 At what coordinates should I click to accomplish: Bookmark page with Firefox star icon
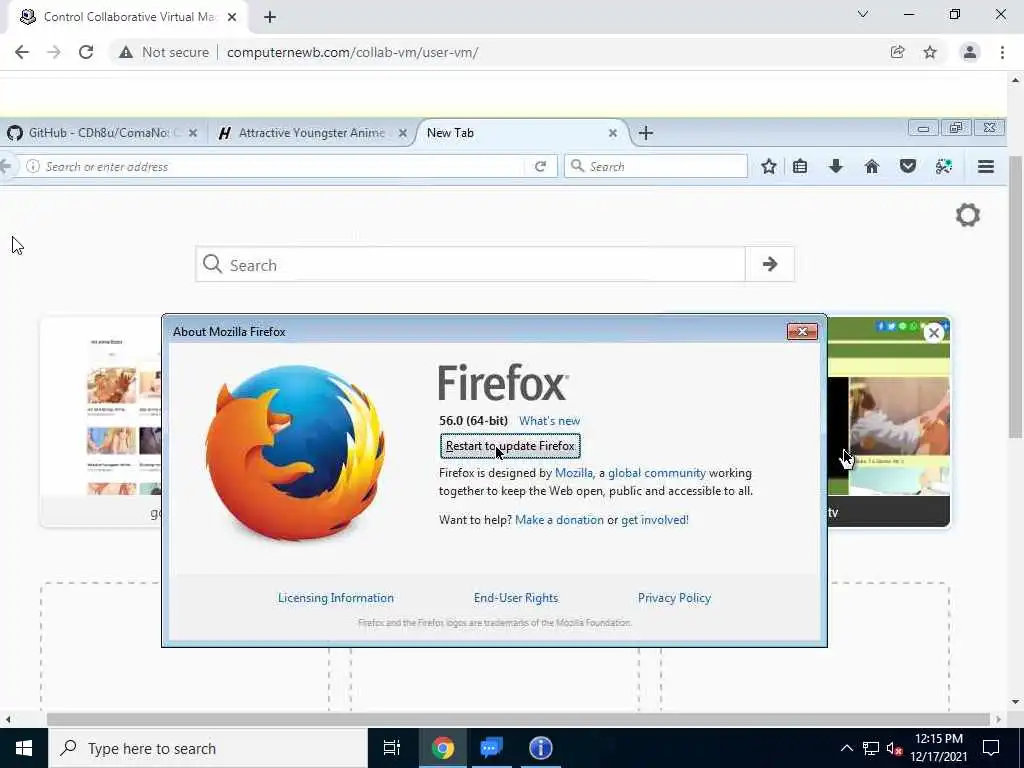point(769,167)
